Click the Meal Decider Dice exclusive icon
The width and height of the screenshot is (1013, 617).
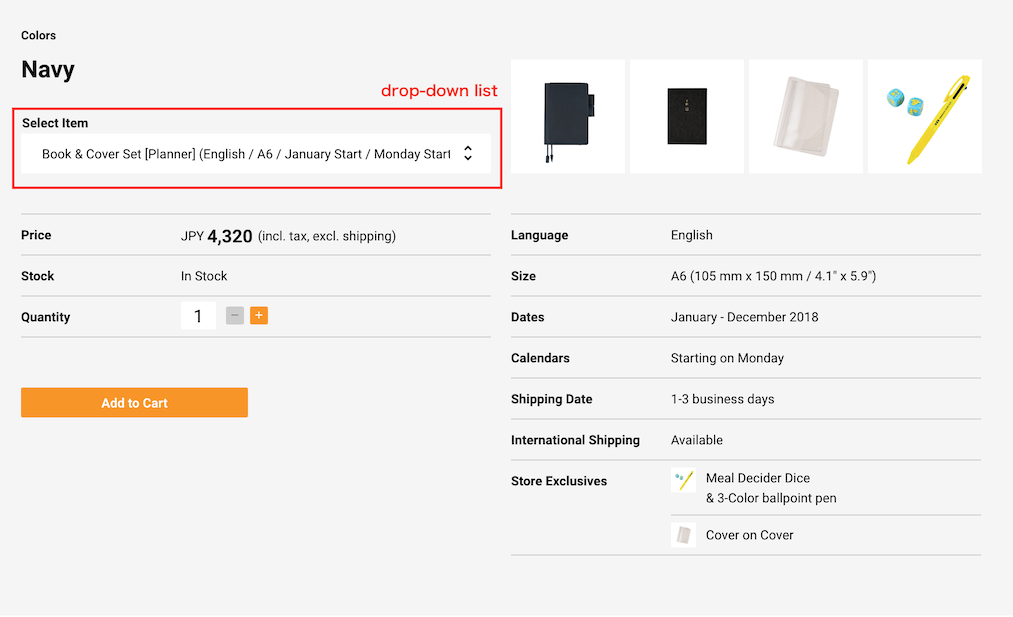tap(683, 480)
